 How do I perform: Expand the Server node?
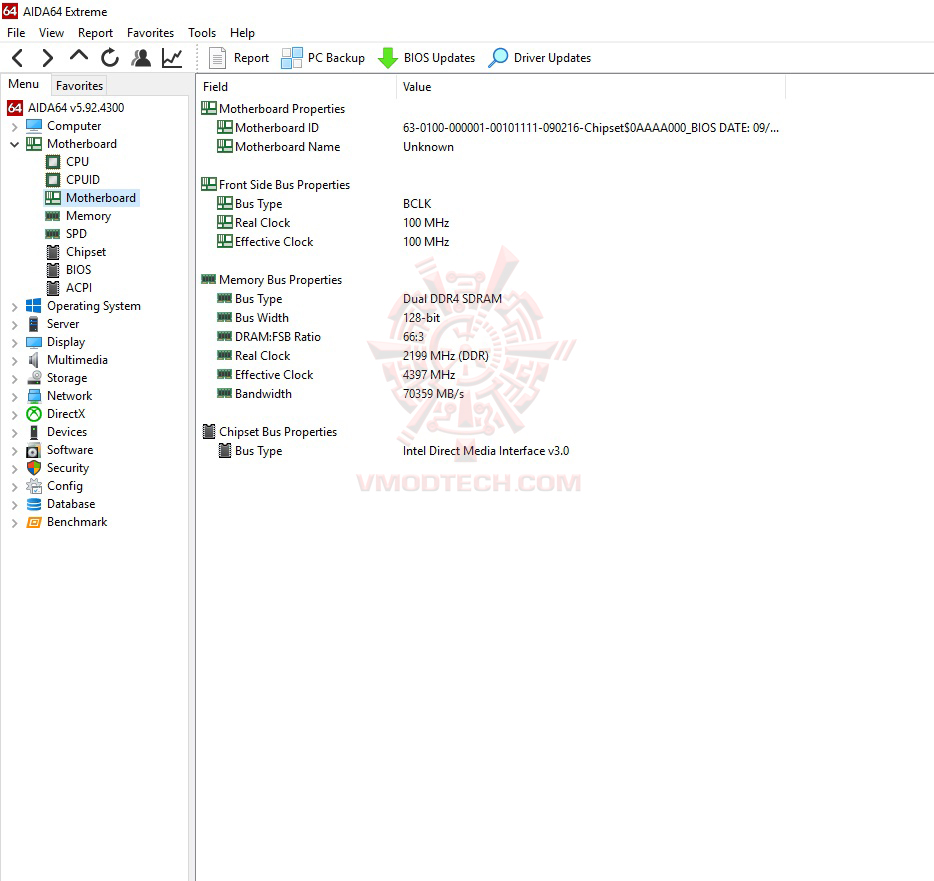coord(14,324)
